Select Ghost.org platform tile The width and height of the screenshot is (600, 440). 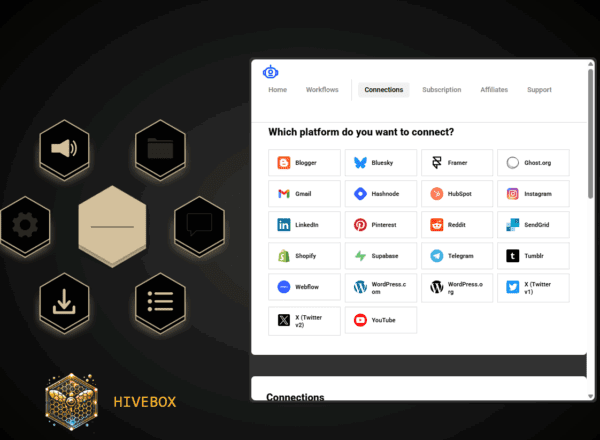533,163
